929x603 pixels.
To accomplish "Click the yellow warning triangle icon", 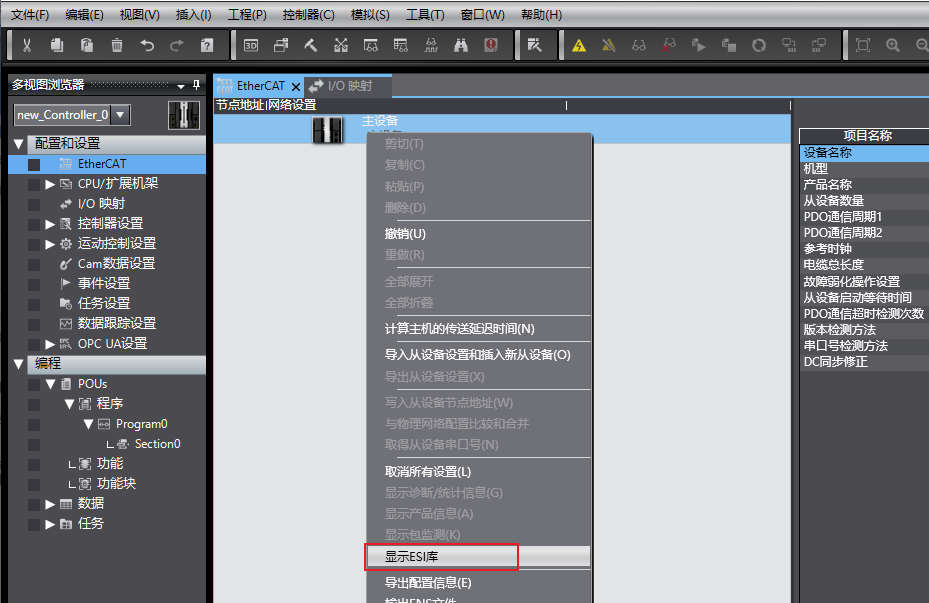I will click(578, 45).
